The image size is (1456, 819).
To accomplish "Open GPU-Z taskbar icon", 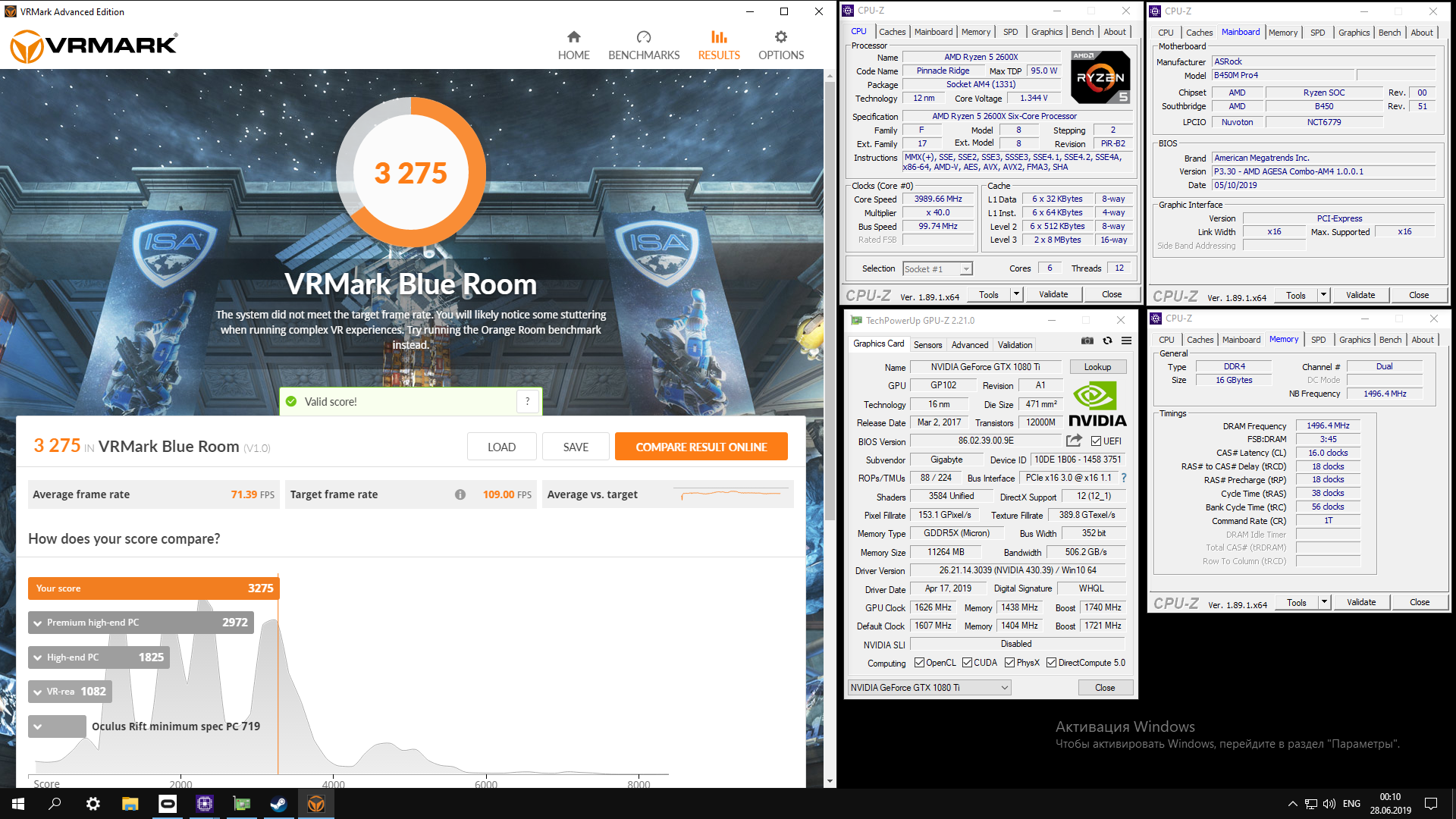I will pyautogui.click(x=241, y=804).
